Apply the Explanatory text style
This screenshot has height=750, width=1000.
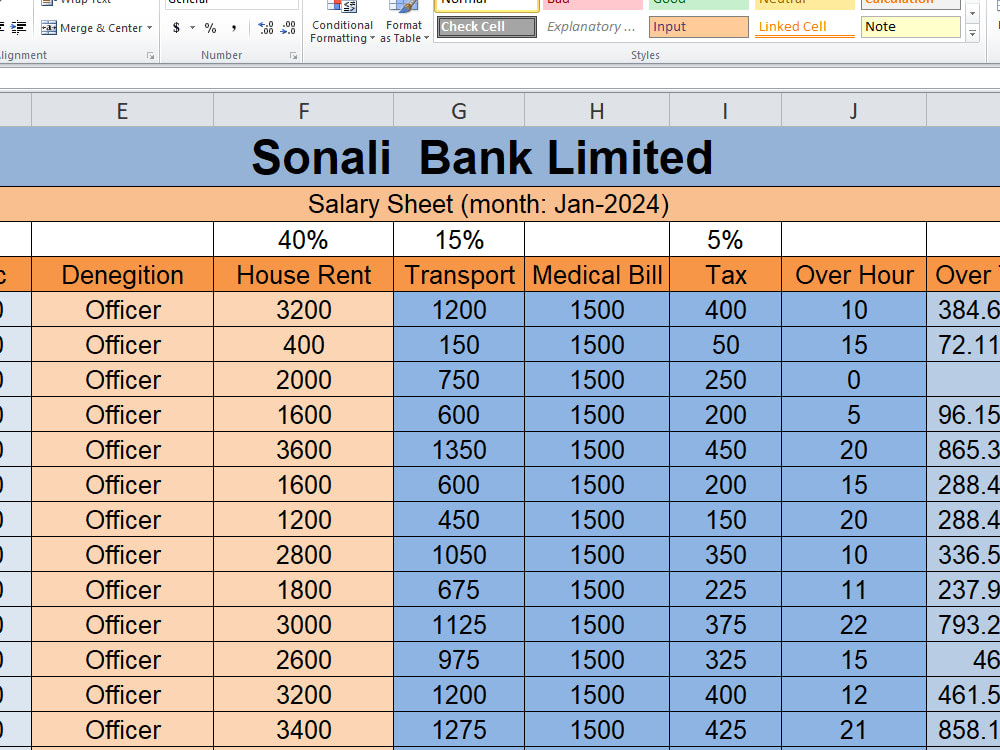pyautogui.click(x=592, y=27)
